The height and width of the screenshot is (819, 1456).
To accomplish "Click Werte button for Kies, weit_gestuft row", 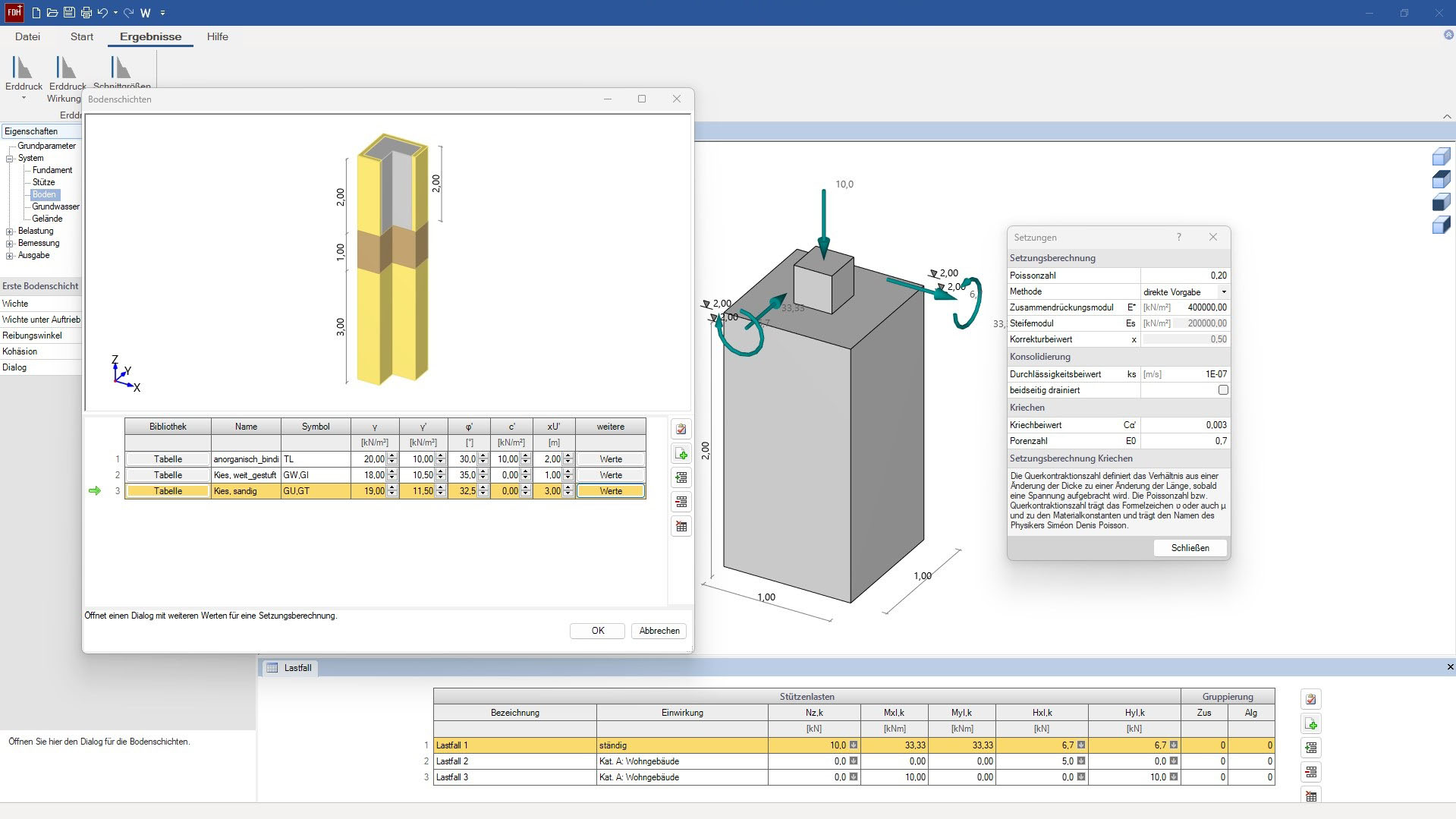I will (x=610, y=475).
